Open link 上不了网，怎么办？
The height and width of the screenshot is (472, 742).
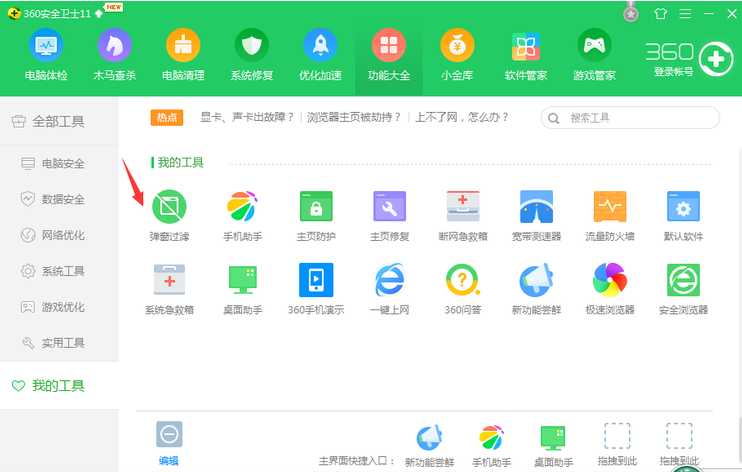pos(461,117)
